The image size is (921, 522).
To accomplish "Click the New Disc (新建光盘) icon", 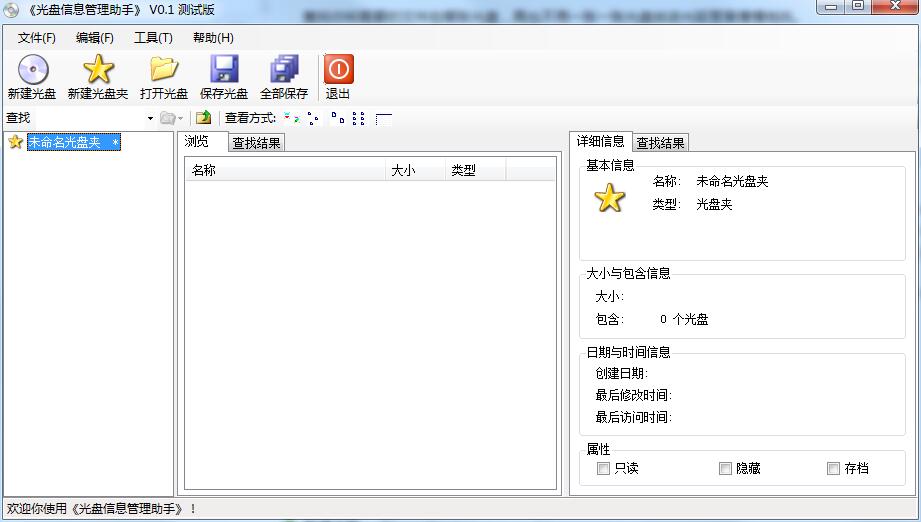I will point(32,70).
